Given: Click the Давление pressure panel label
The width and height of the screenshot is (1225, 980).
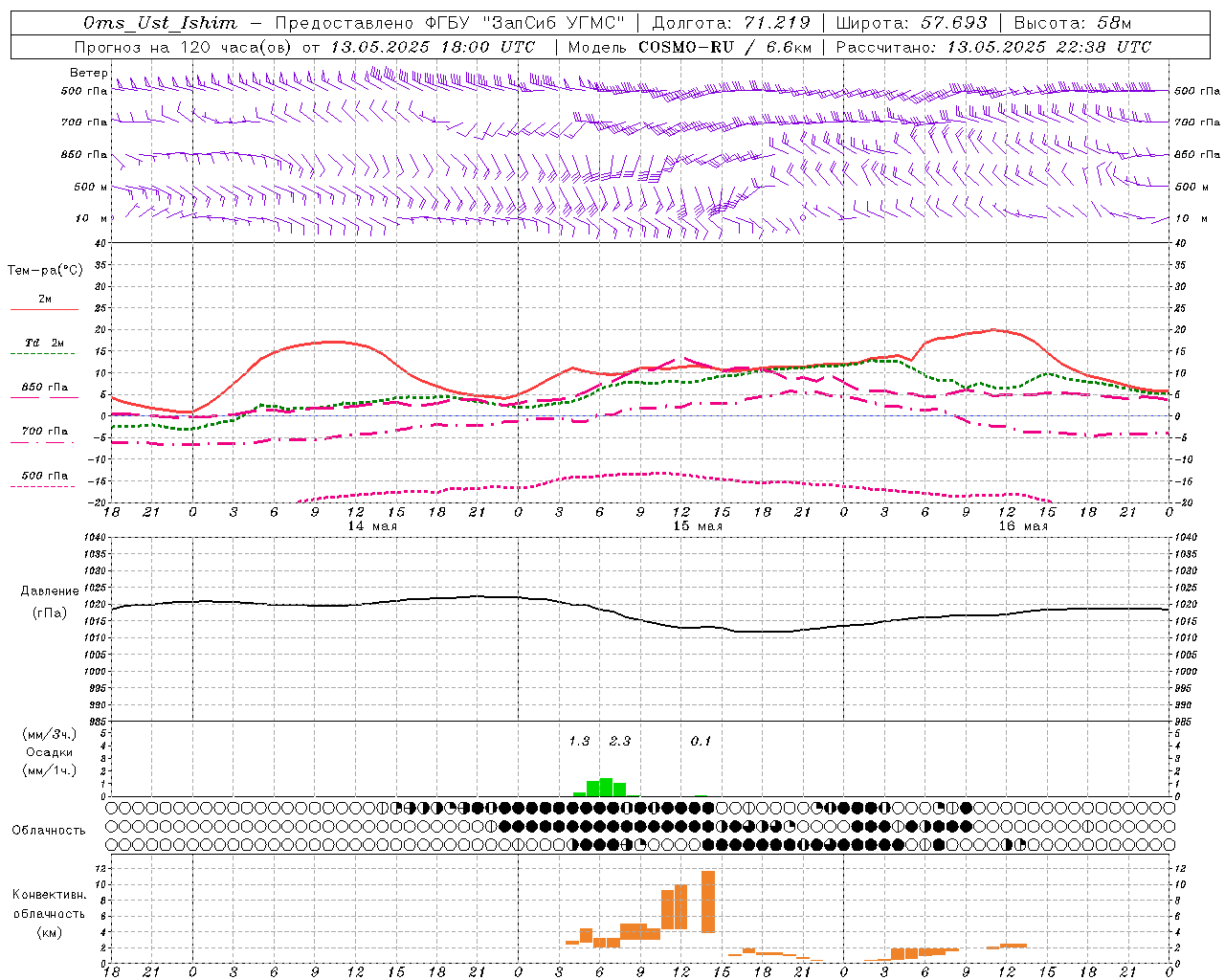Looking at the screenshot, I should point(50,591).
